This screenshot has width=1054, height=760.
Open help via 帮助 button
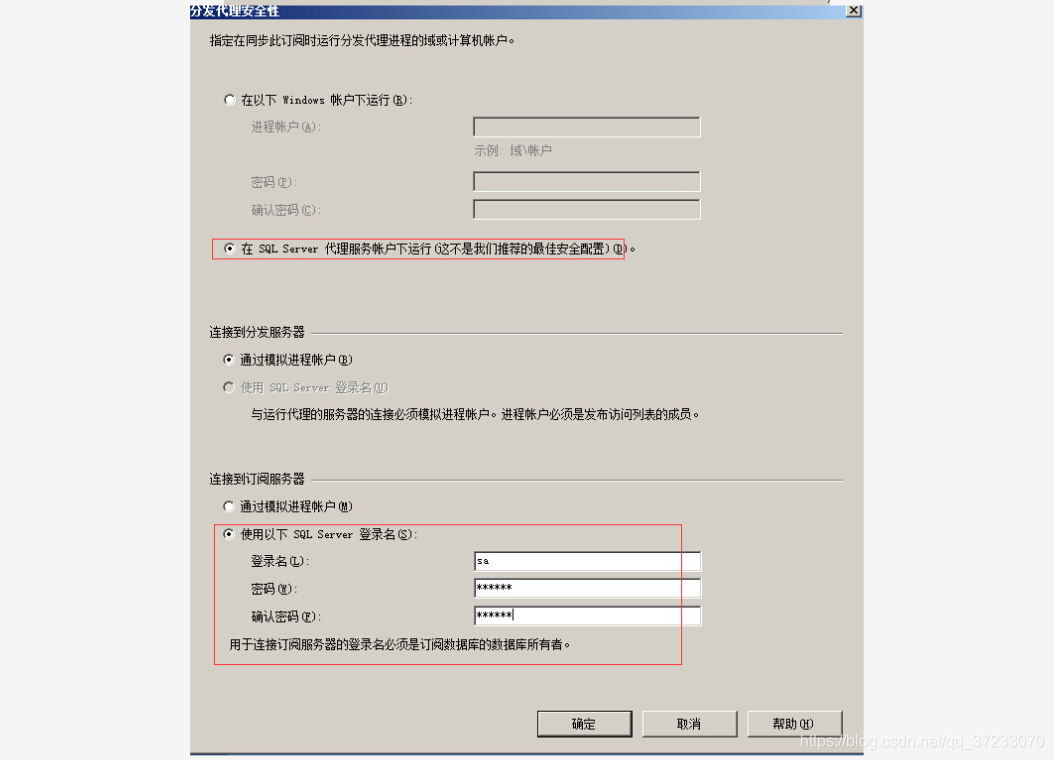click(794, 724)
